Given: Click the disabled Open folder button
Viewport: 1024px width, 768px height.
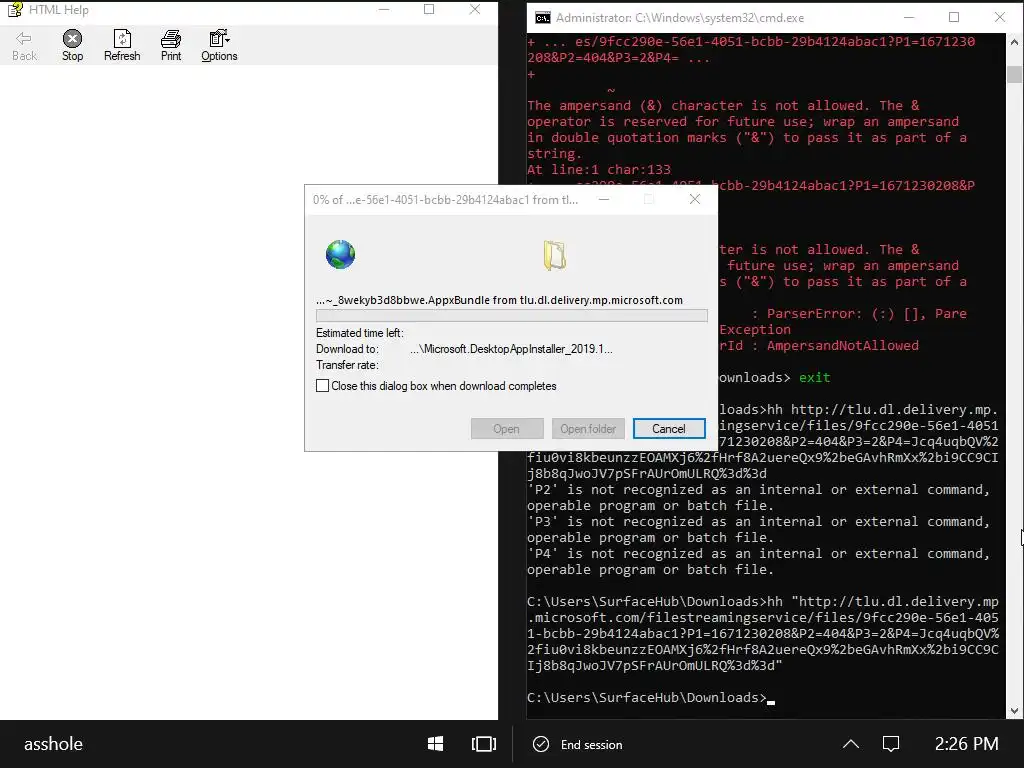Looking at the screenshot, I should pyautogui.click(x=588, y=429).
